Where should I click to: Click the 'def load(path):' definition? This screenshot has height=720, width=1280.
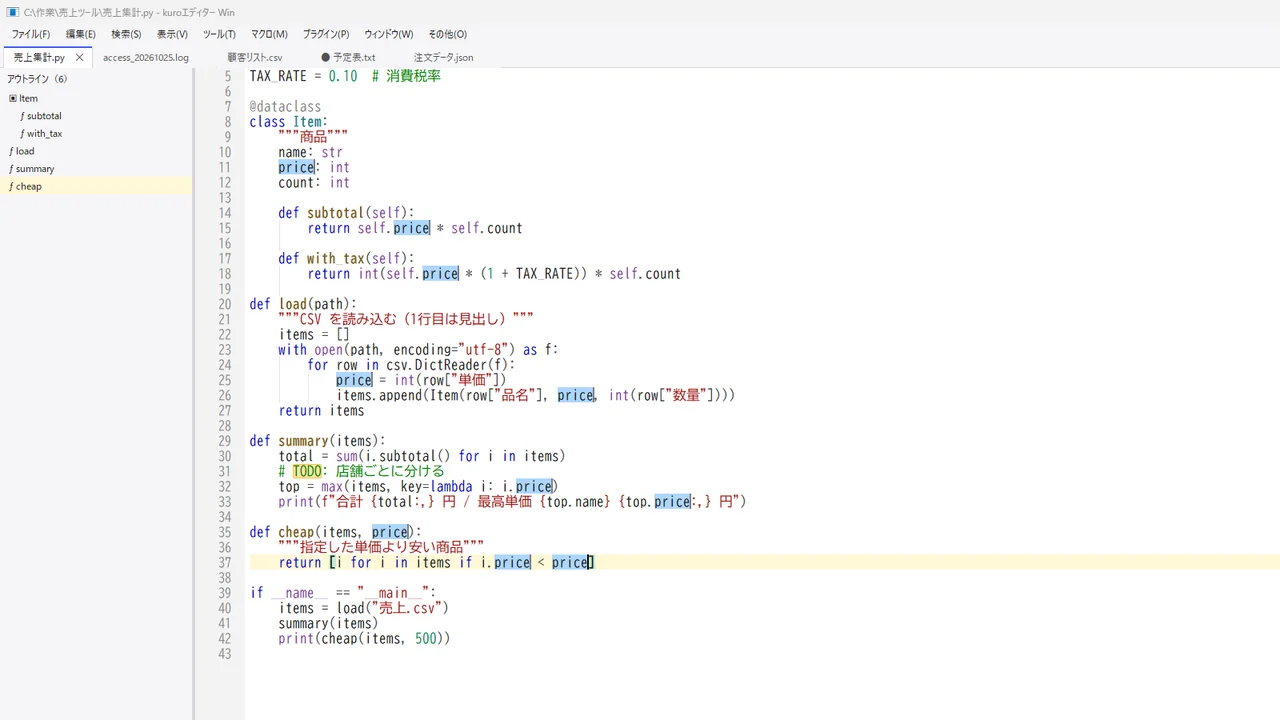[x=303, y=304]
